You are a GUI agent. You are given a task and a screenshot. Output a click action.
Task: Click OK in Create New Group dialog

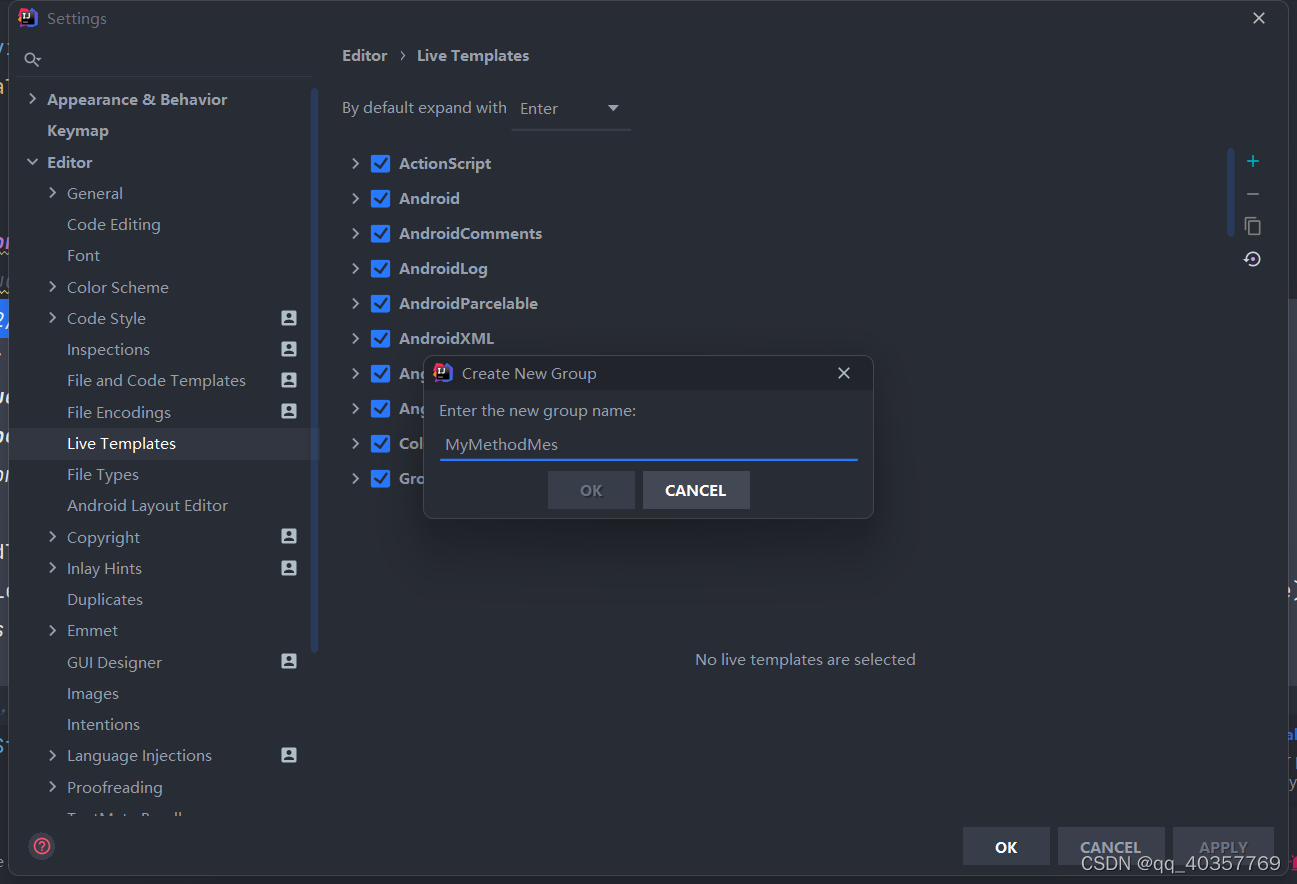coord(591,490)
